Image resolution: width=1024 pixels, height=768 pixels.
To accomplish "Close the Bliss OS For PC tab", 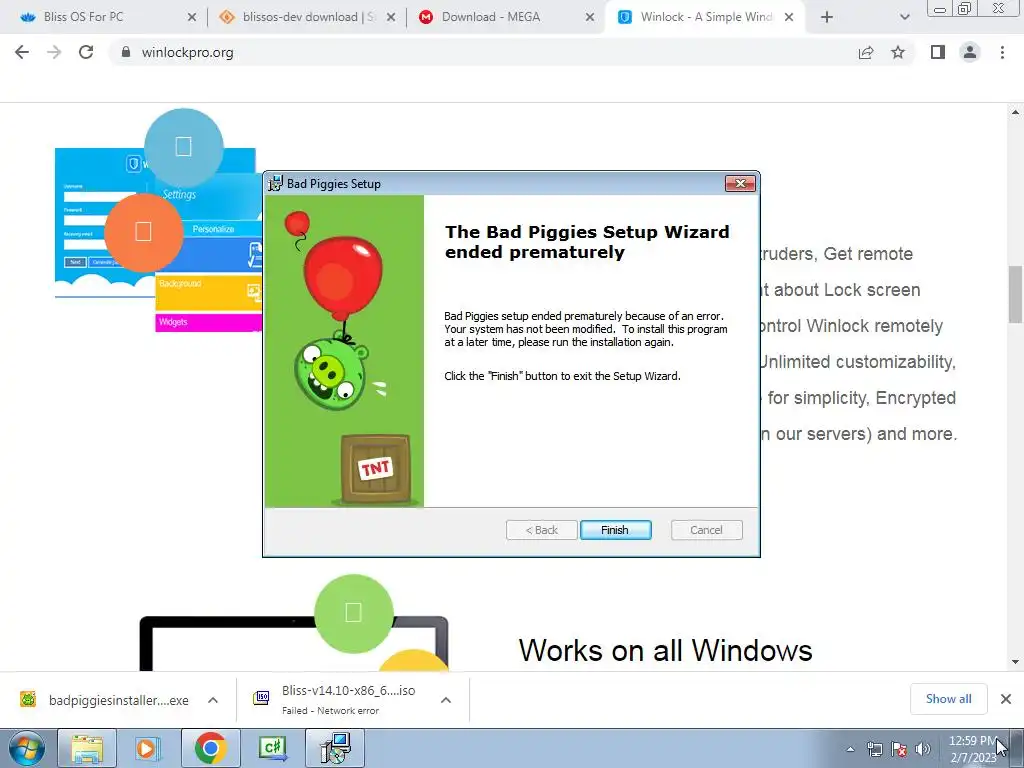I will (x=191, y=17).
